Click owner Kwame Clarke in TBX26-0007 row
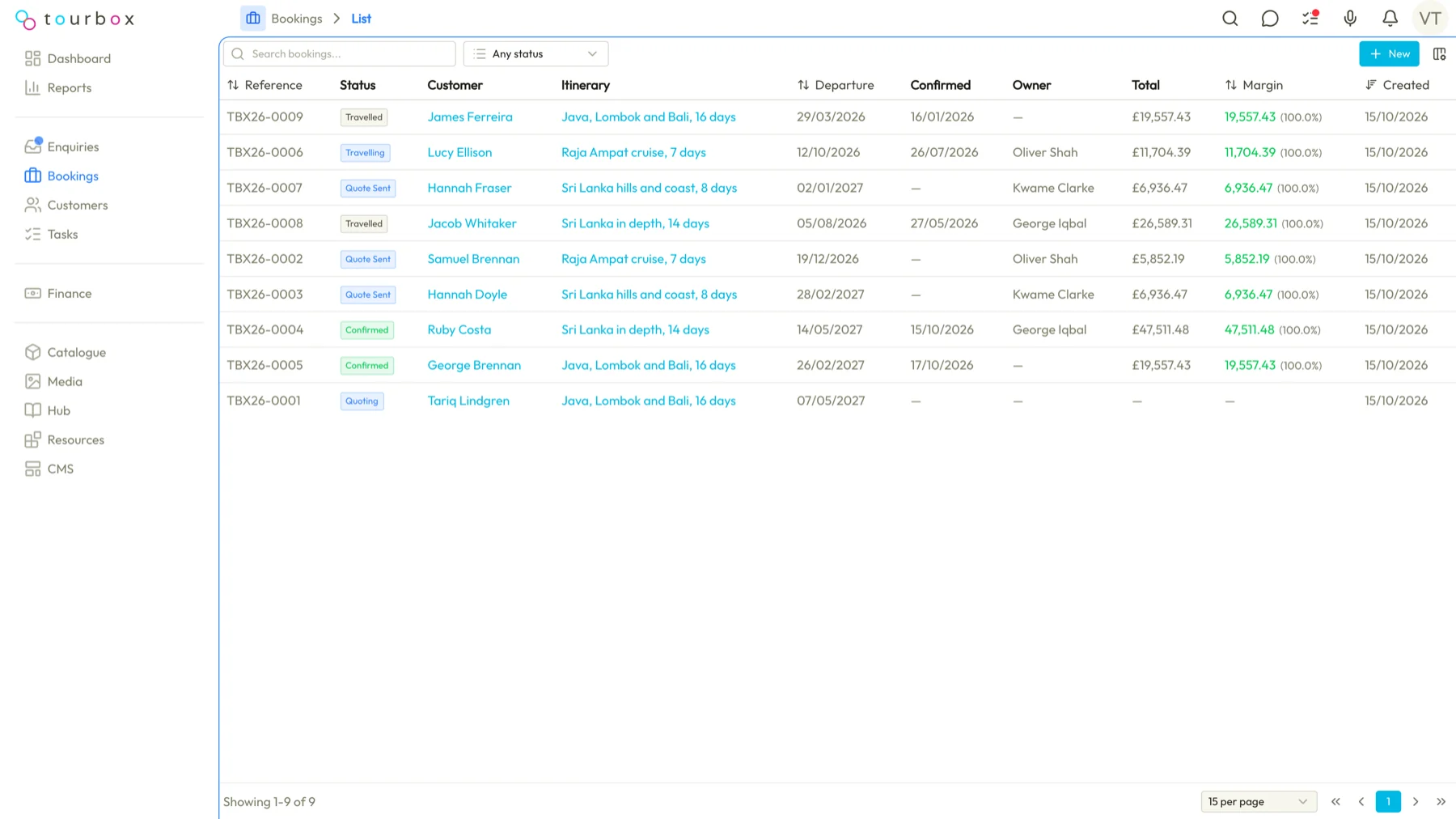The image size is (1456, 819). click(1053, 188)
